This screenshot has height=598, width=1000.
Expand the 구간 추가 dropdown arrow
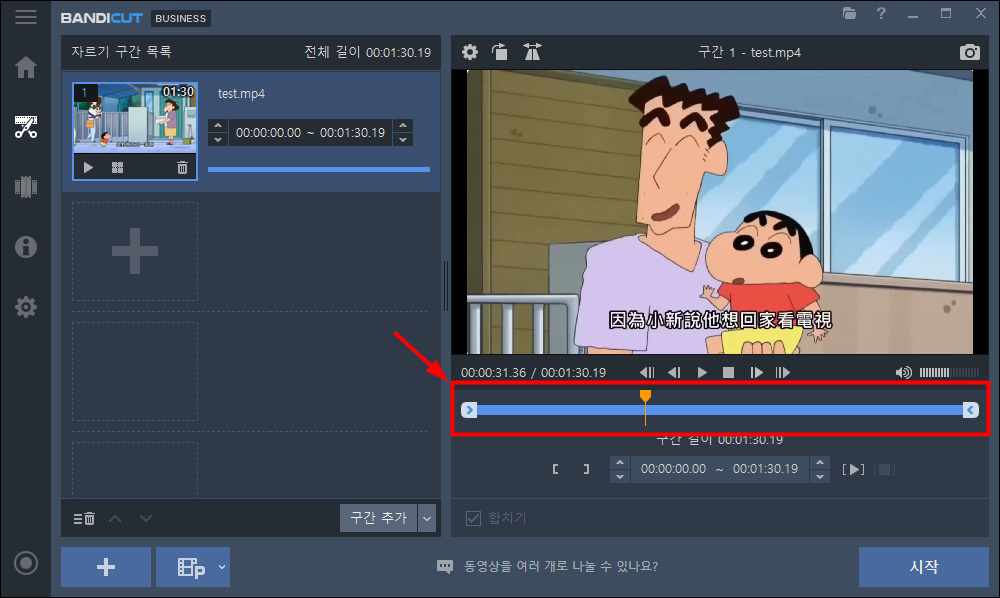pos(427,518)
